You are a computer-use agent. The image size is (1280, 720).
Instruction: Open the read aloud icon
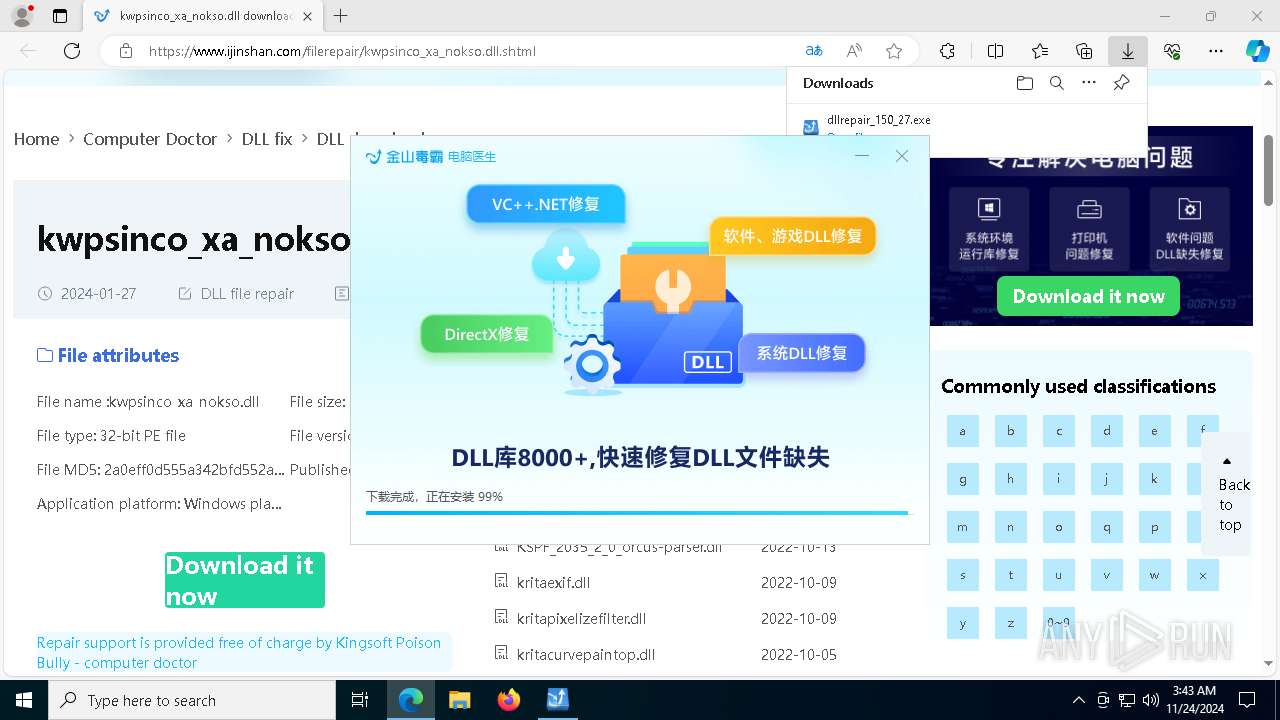[854, 51]
